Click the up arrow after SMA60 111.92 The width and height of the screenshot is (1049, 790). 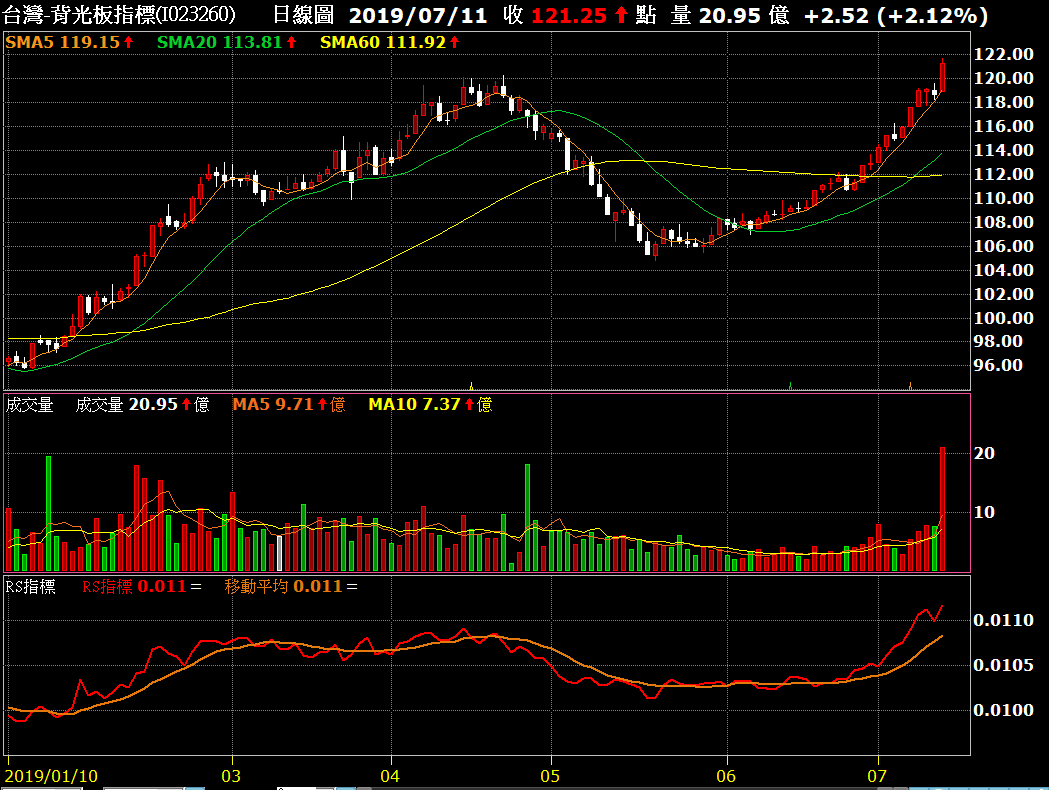(x=454, y=43)
